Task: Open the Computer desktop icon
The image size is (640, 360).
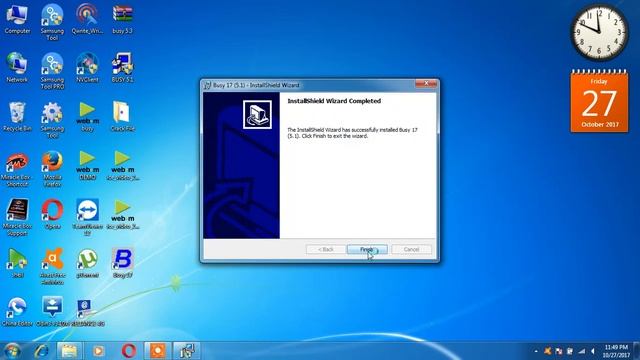Action: (x=17, y=20)
